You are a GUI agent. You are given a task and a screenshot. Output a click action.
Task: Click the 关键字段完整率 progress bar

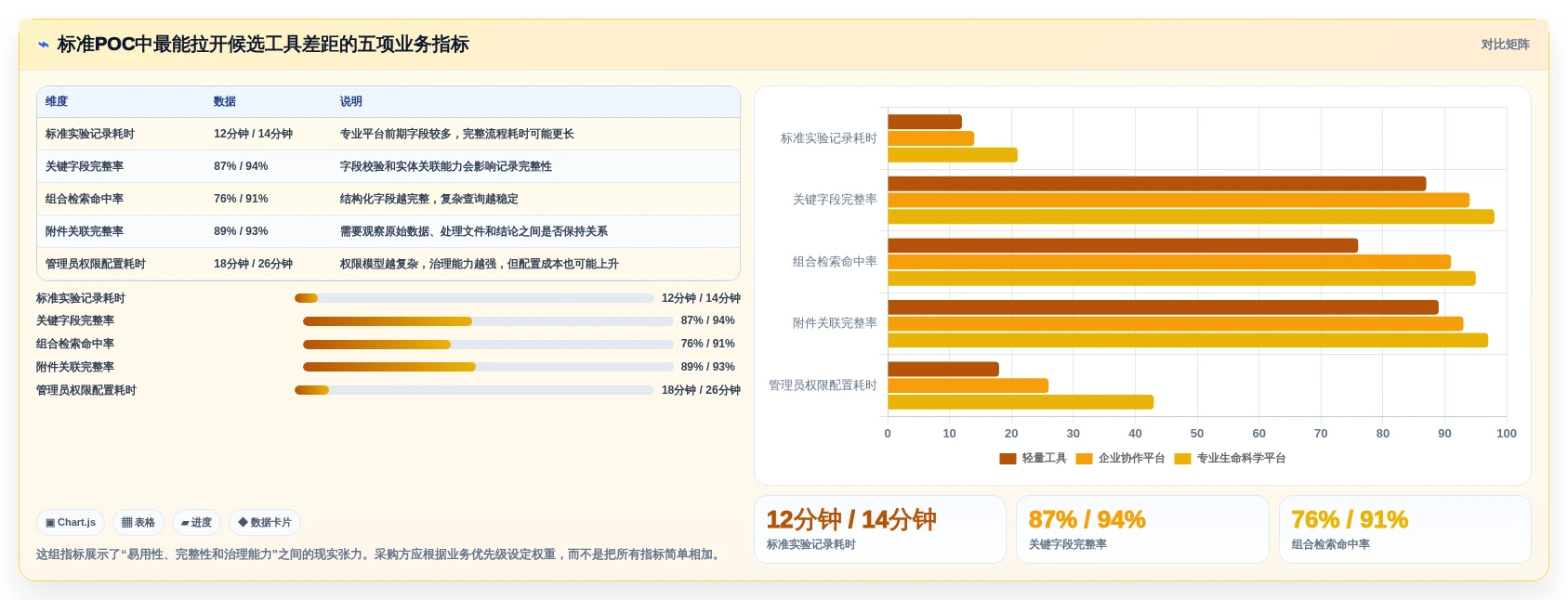click(488, 321)
